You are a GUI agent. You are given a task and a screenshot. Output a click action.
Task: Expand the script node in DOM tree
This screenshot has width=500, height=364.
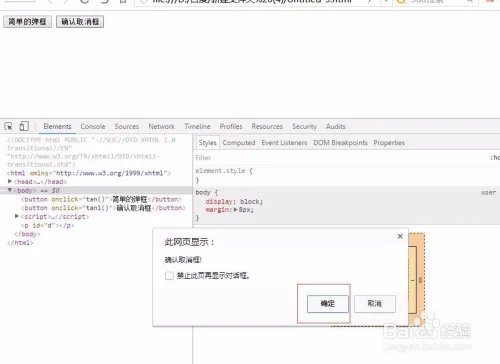pyautogui.click(x=17, y=216)
